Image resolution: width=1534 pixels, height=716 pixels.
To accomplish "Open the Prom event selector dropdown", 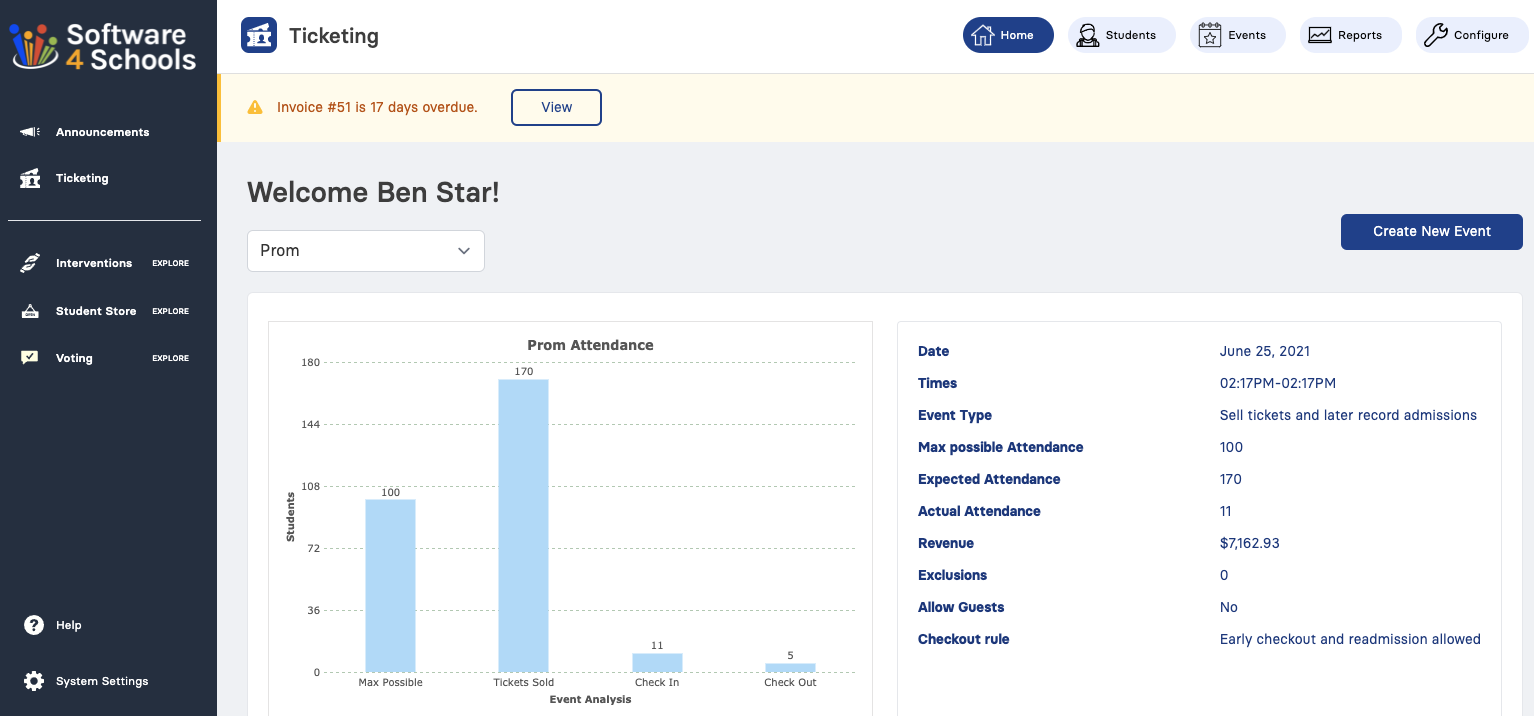I will [x=365, y=250].
